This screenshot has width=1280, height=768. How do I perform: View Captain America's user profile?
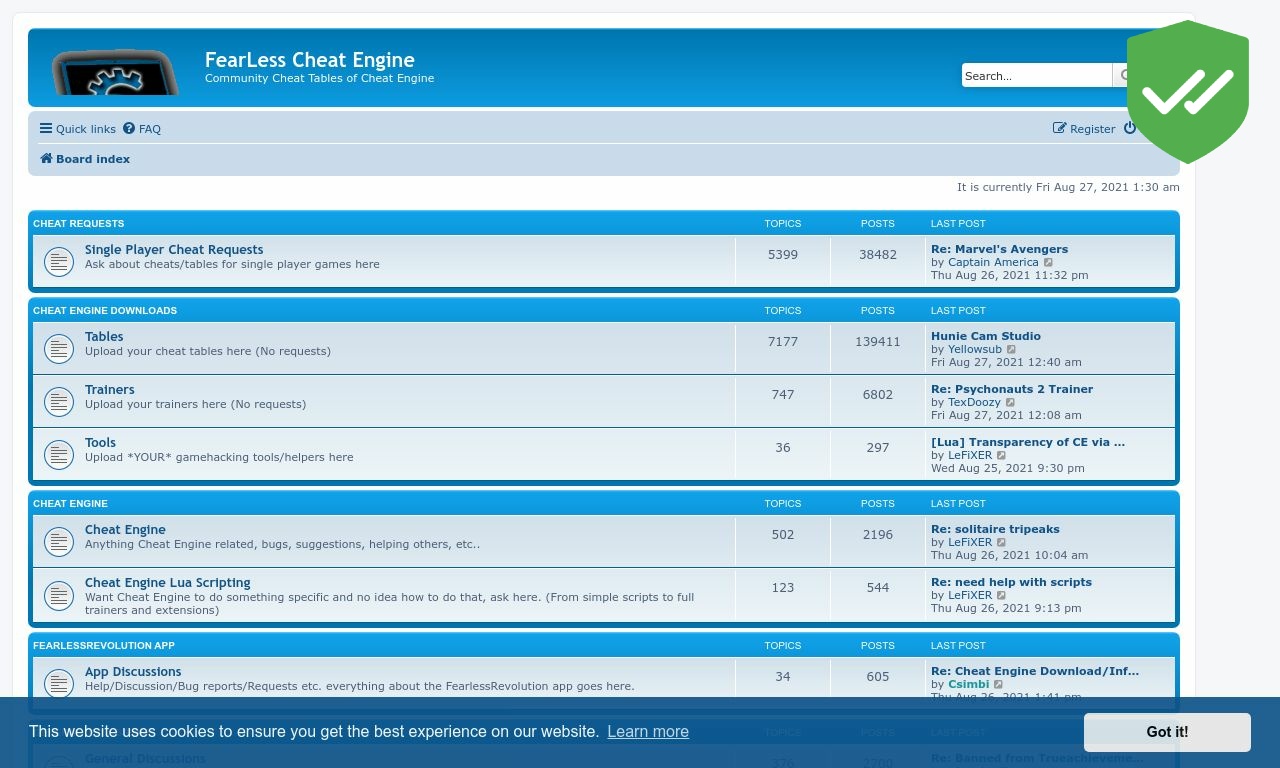pyautogui.click(x=993, y=262)
